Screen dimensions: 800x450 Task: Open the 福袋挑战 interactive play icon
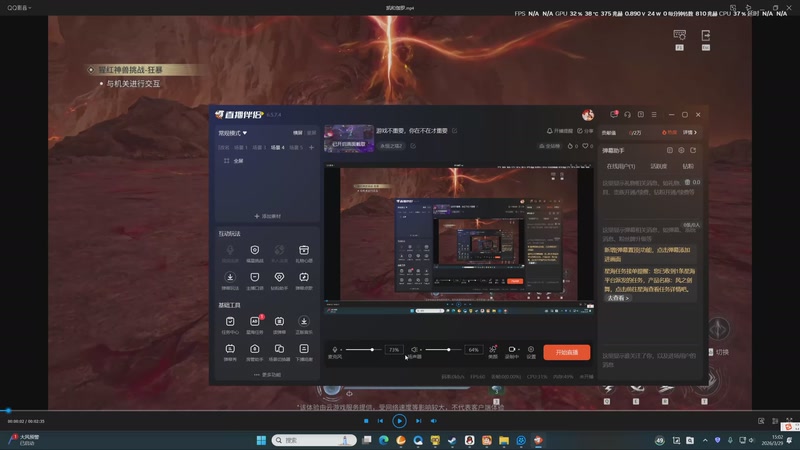(x=255, y=251)
